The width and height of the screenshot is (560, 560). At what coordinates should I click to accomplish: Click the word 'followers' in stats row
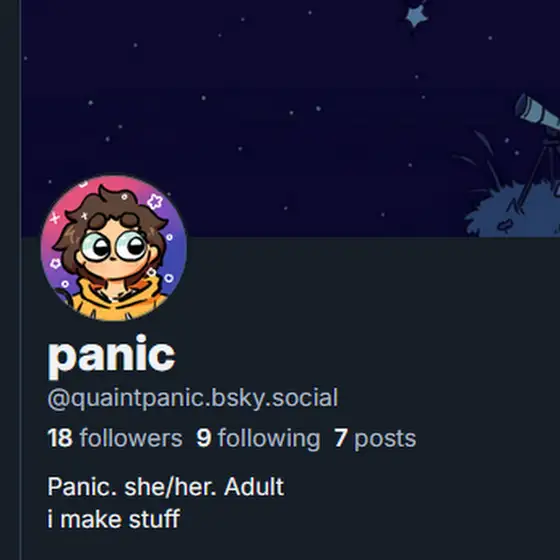click(131, 438)
